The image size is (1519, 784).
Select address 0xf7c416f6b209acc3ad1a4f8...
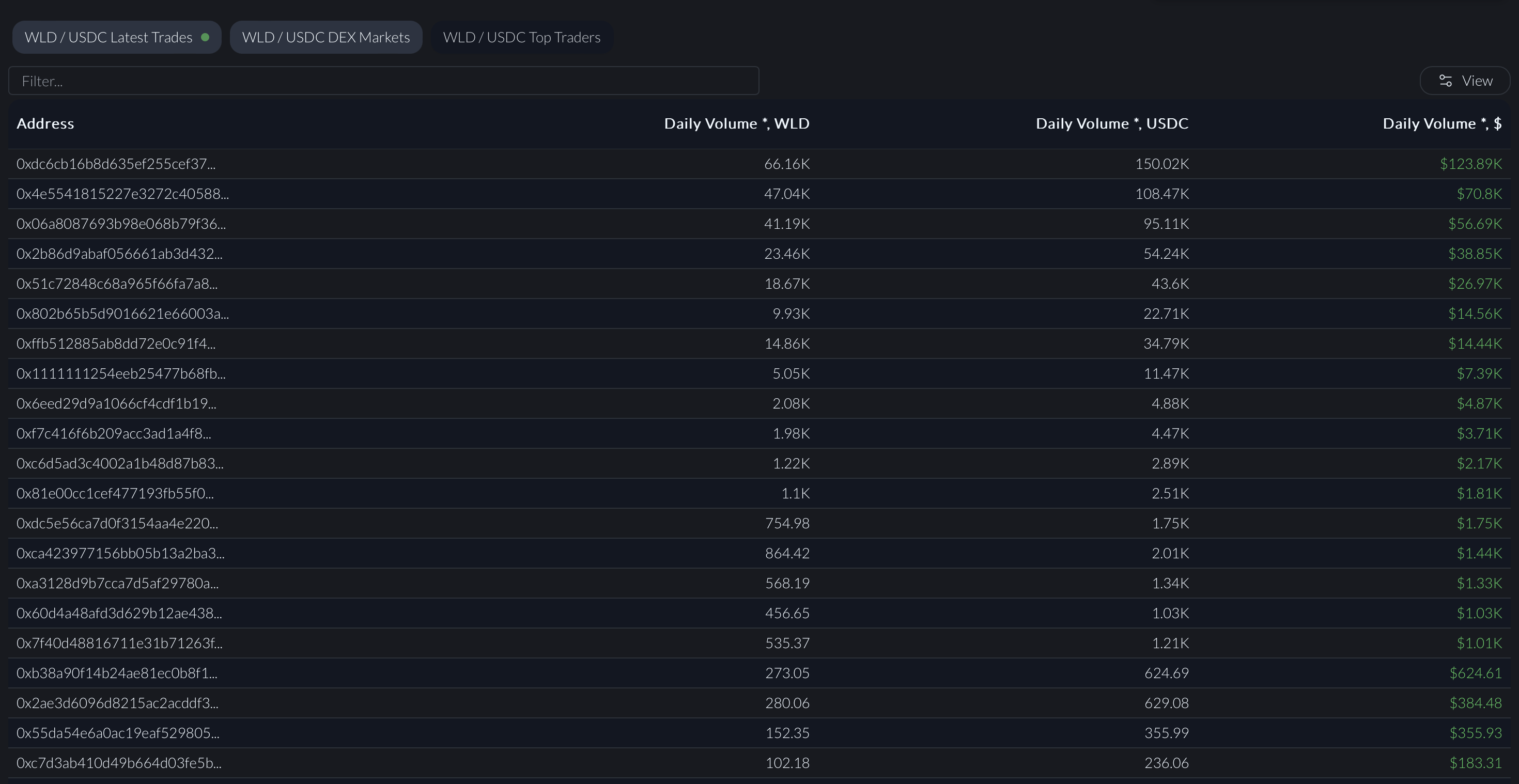coord(114,434)
